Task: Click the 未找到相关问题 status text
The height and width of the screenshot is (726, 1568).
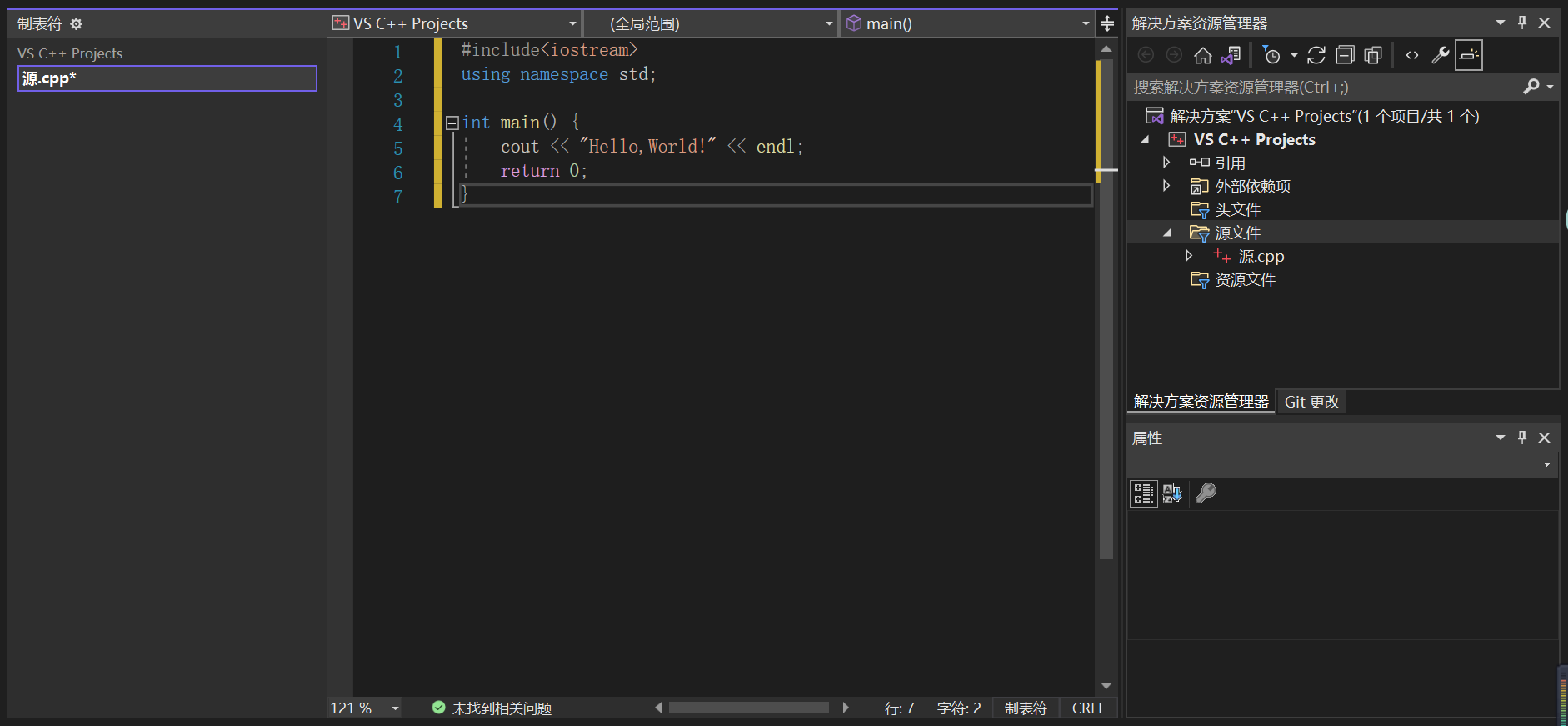Action: click(x=502, y=708)
